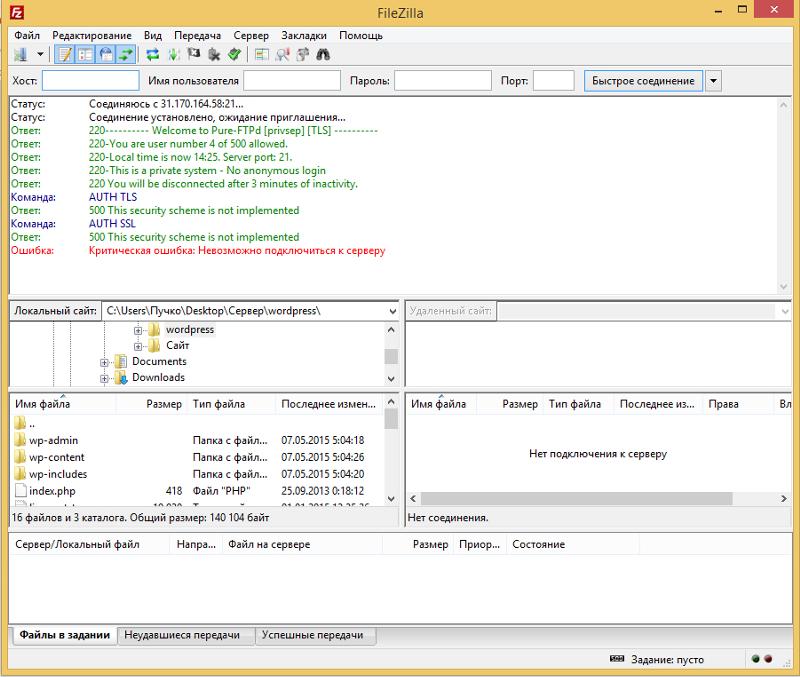Click the remote list horizontal scrollbar thumb
Viewport: 800px width, 677px height.
tap(577, 498)
